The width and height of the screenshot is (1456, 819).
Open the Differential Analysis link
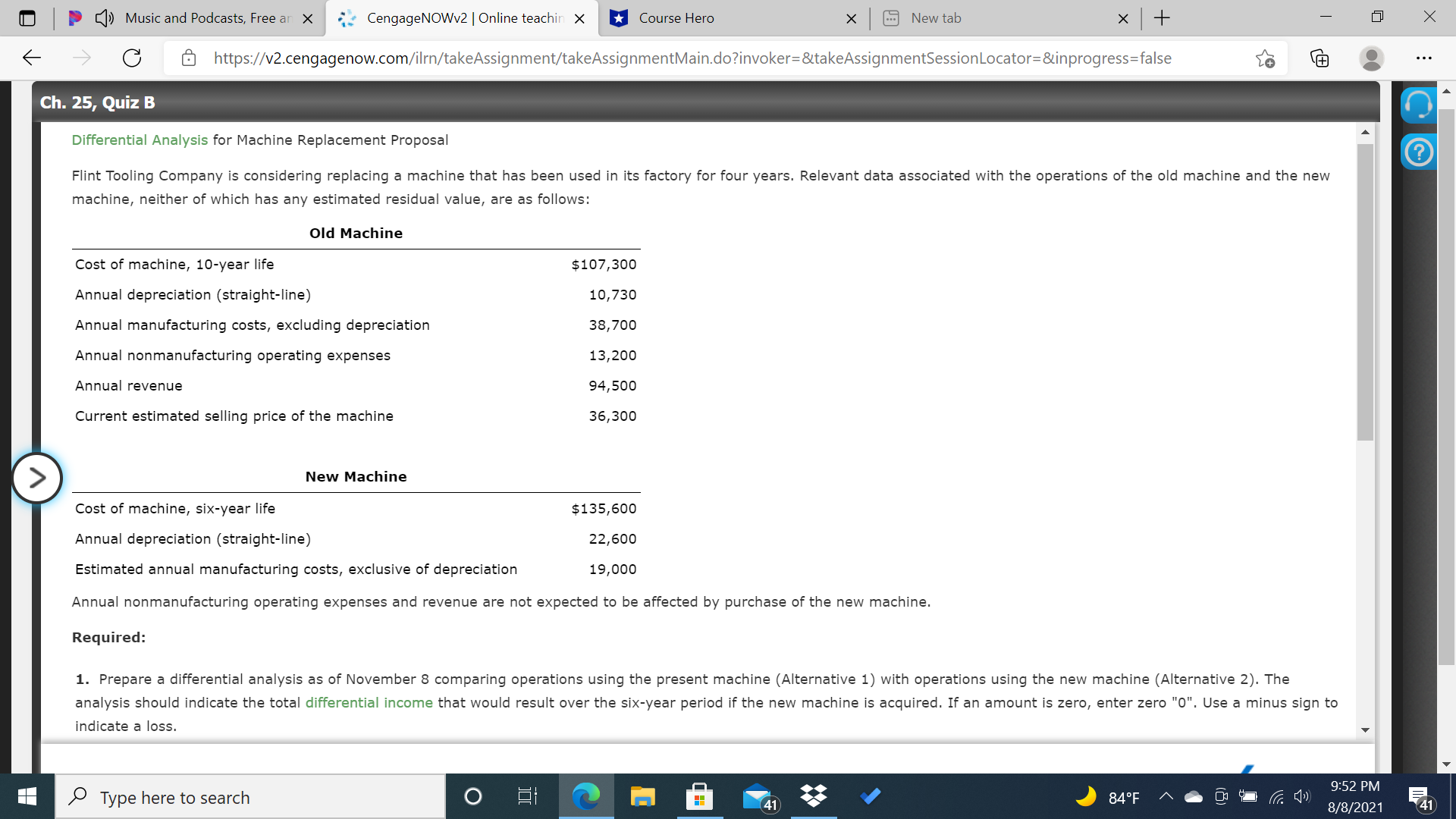140,140
